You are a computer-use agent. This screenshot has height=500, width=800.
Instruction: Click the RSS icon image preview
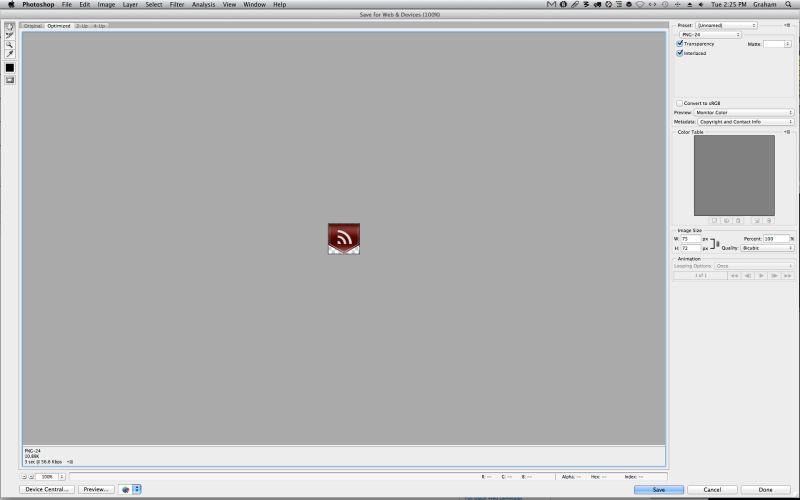[344, 239]
